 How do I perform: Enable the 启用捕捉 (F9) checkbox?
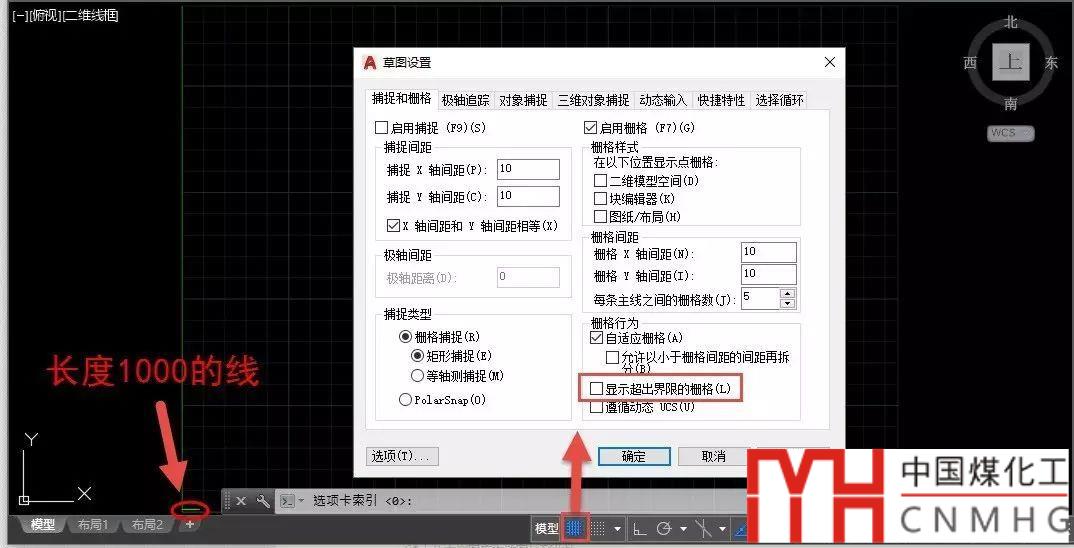(381, 128)
